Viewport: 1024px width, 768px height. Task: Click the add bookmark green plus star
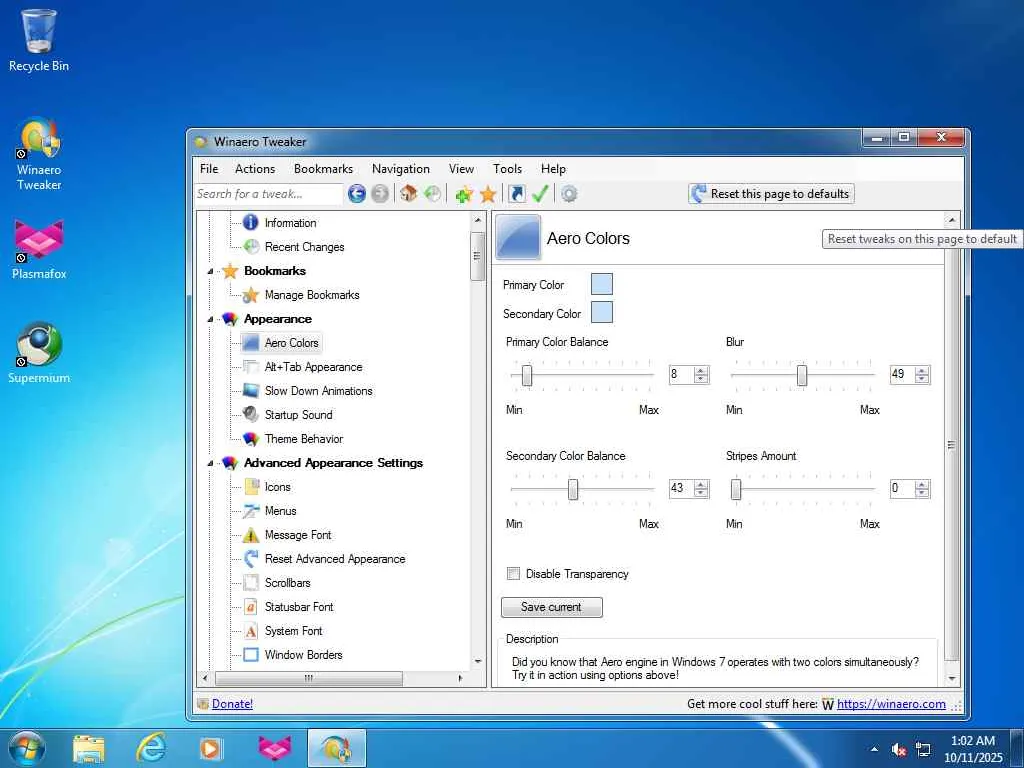point(463,194)
